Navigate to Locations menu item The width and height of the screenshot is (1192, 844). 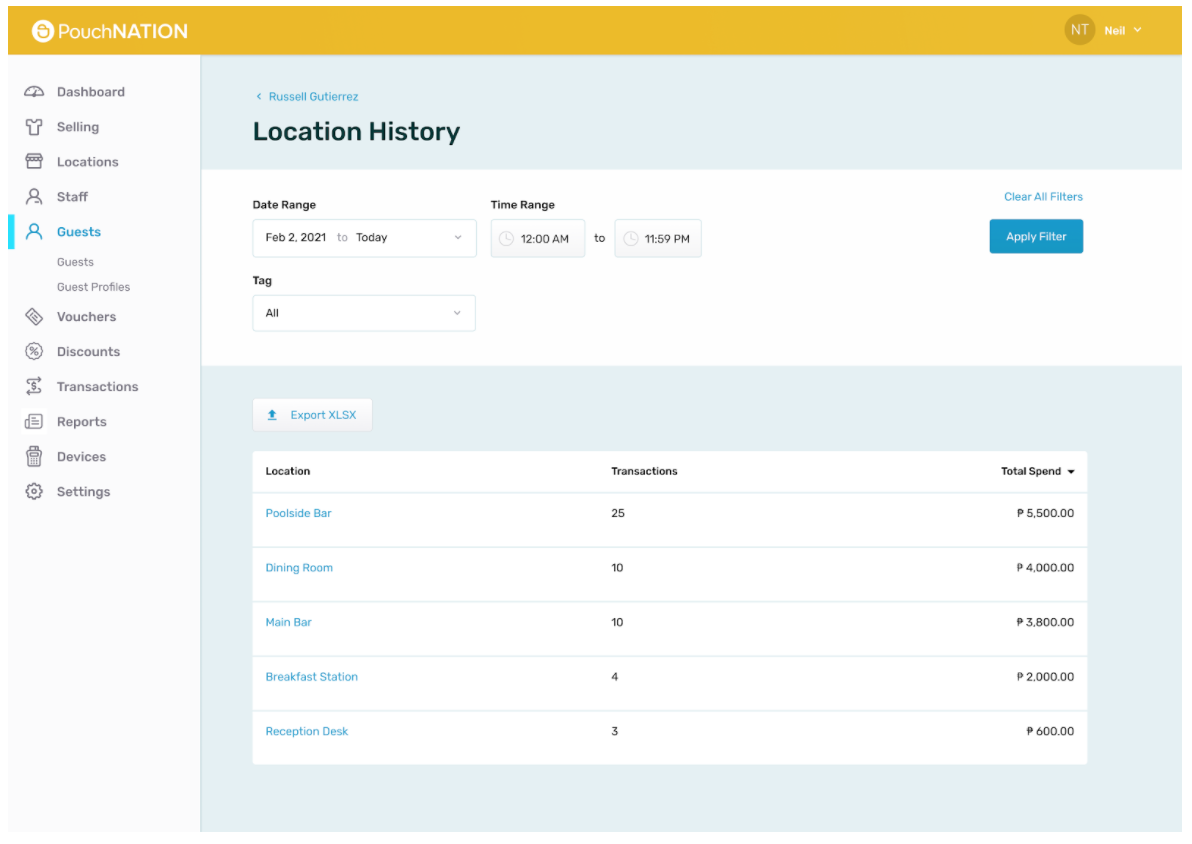tap(87, 162)
